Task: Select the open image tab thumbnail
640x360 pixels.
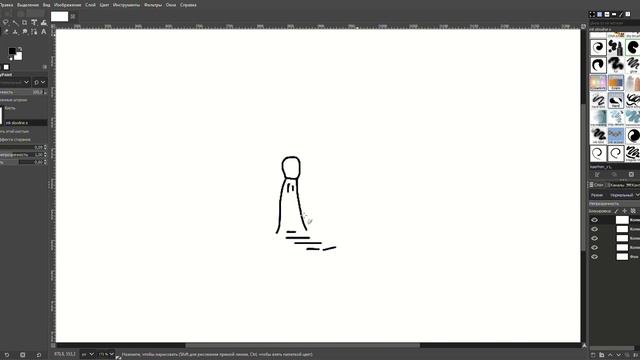Action: pyautogui.click(x=59, y=16)
